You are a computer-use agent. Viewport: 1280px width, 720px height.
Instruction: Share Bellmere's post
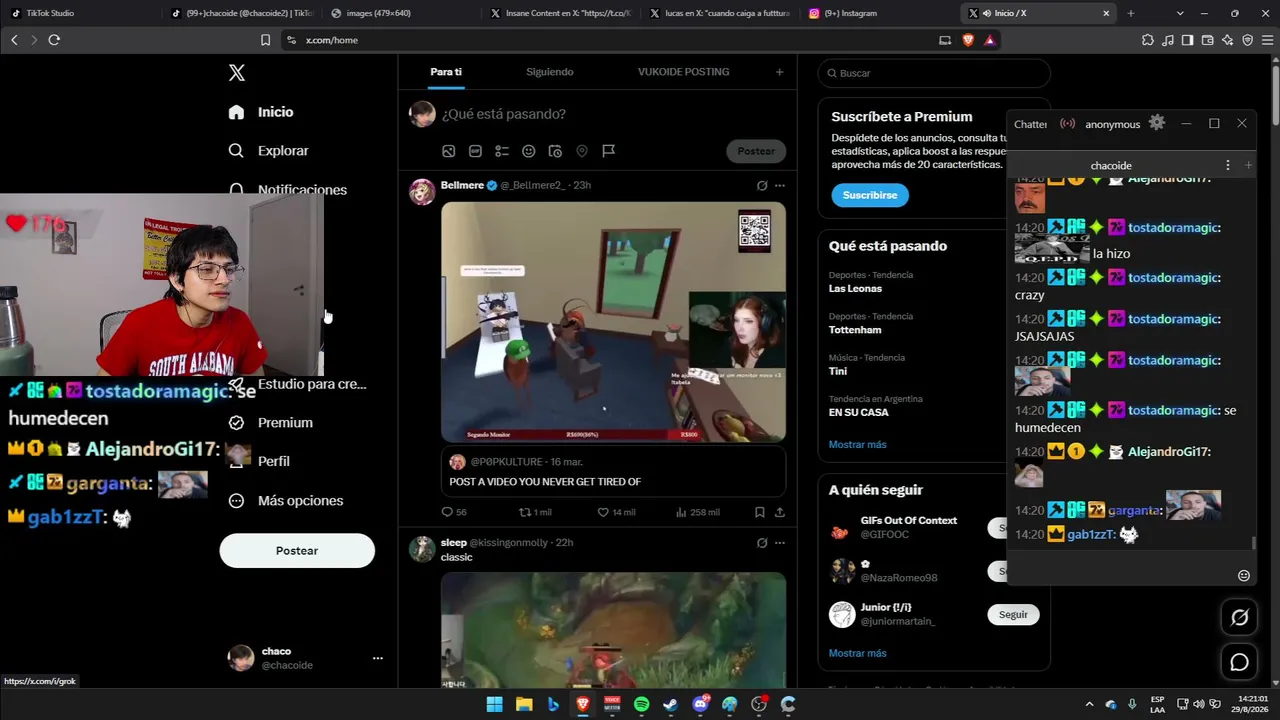(x=780, y=512)
